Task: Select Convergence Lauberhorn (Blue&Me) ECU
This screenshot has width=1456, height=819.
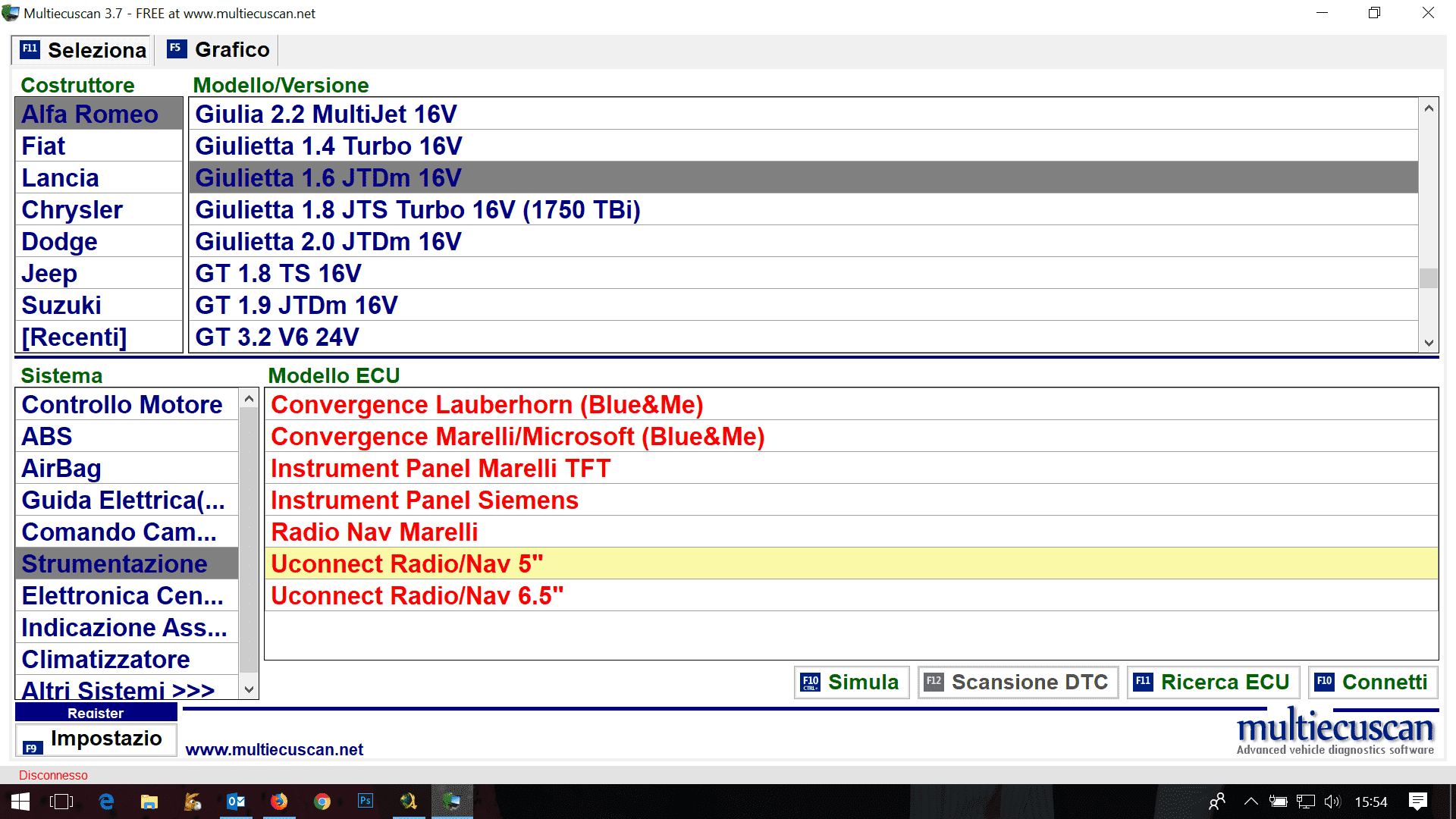Action: (x=851, y=404)
